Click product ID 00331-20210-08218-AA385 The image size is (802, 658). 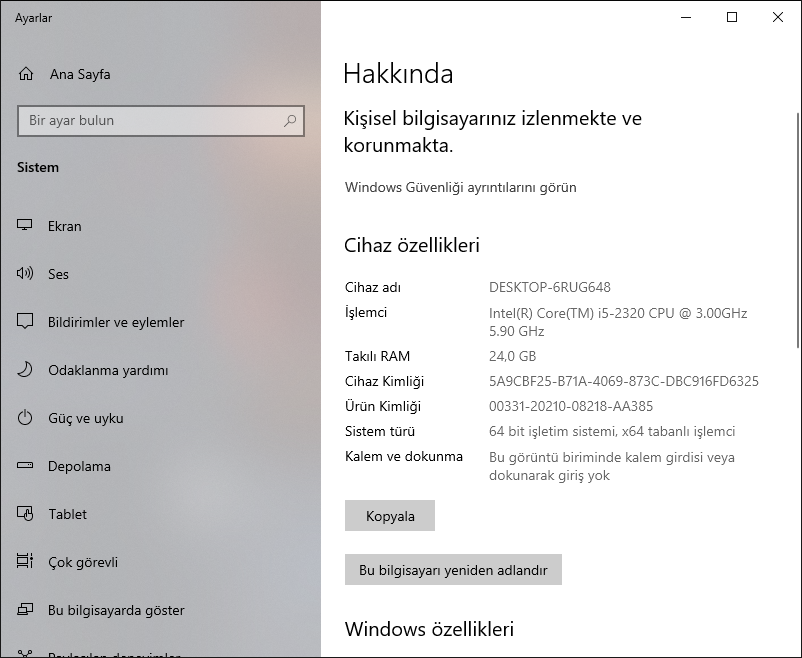[x=571, y=406]
